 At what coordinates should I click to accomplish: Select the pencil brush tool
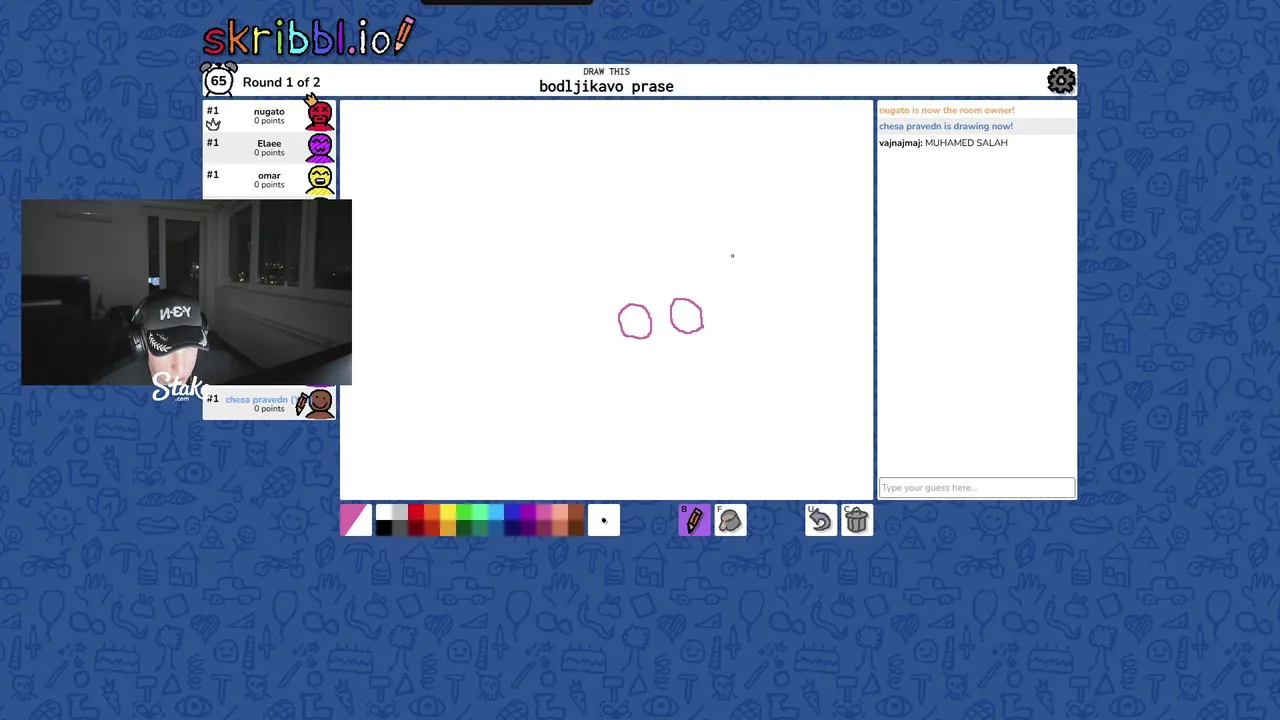click(694, 520)
